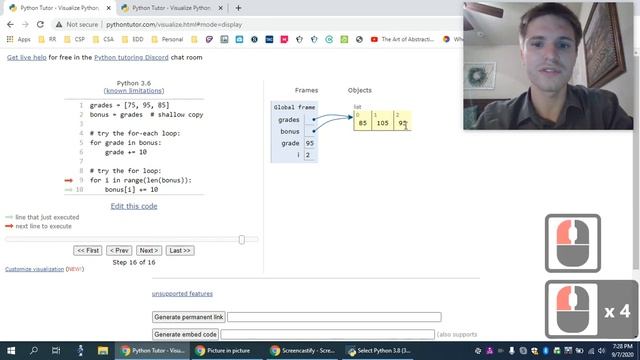
Task: Open File Explorer from the taskbar
Action: point(103,351)
